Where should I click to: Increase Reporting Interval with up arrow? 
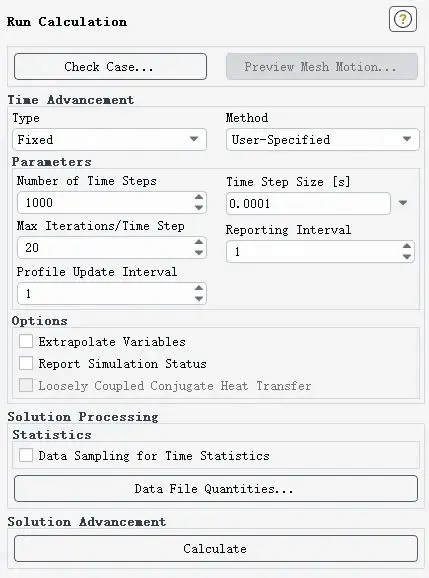pyautogui.click(x=407, y=246)
